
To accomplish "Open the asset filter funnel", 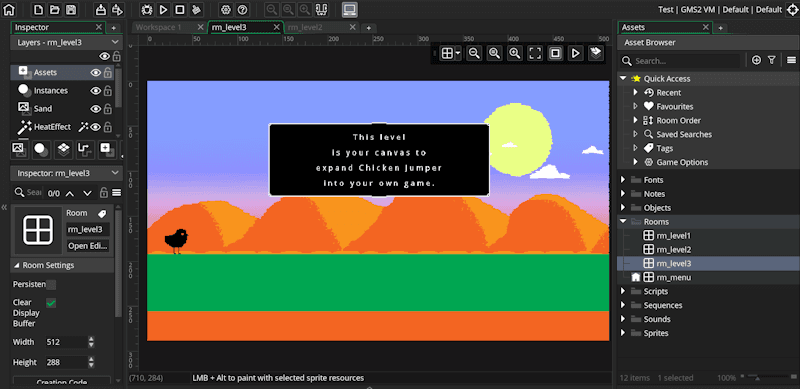I will 771,60.
